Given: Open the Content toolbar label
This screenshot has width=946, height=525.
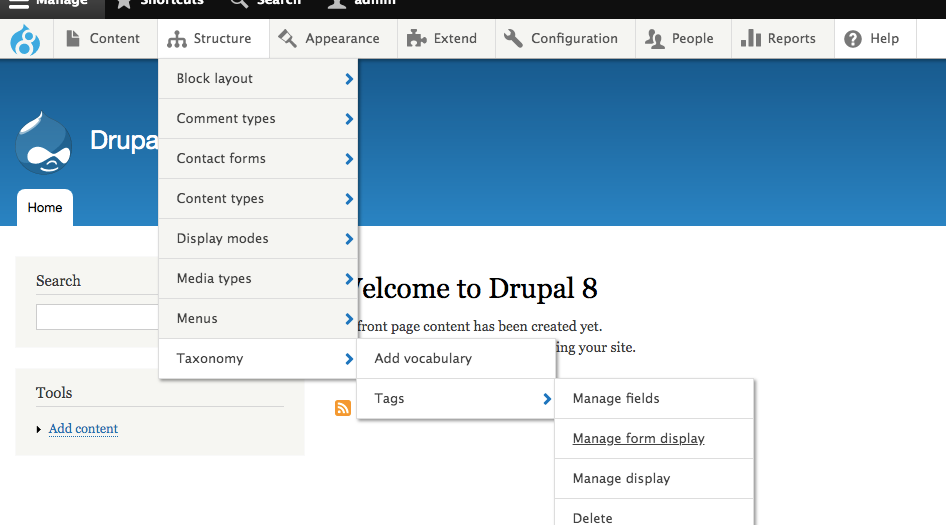Looking at the screenshot, I should (115, 39).
